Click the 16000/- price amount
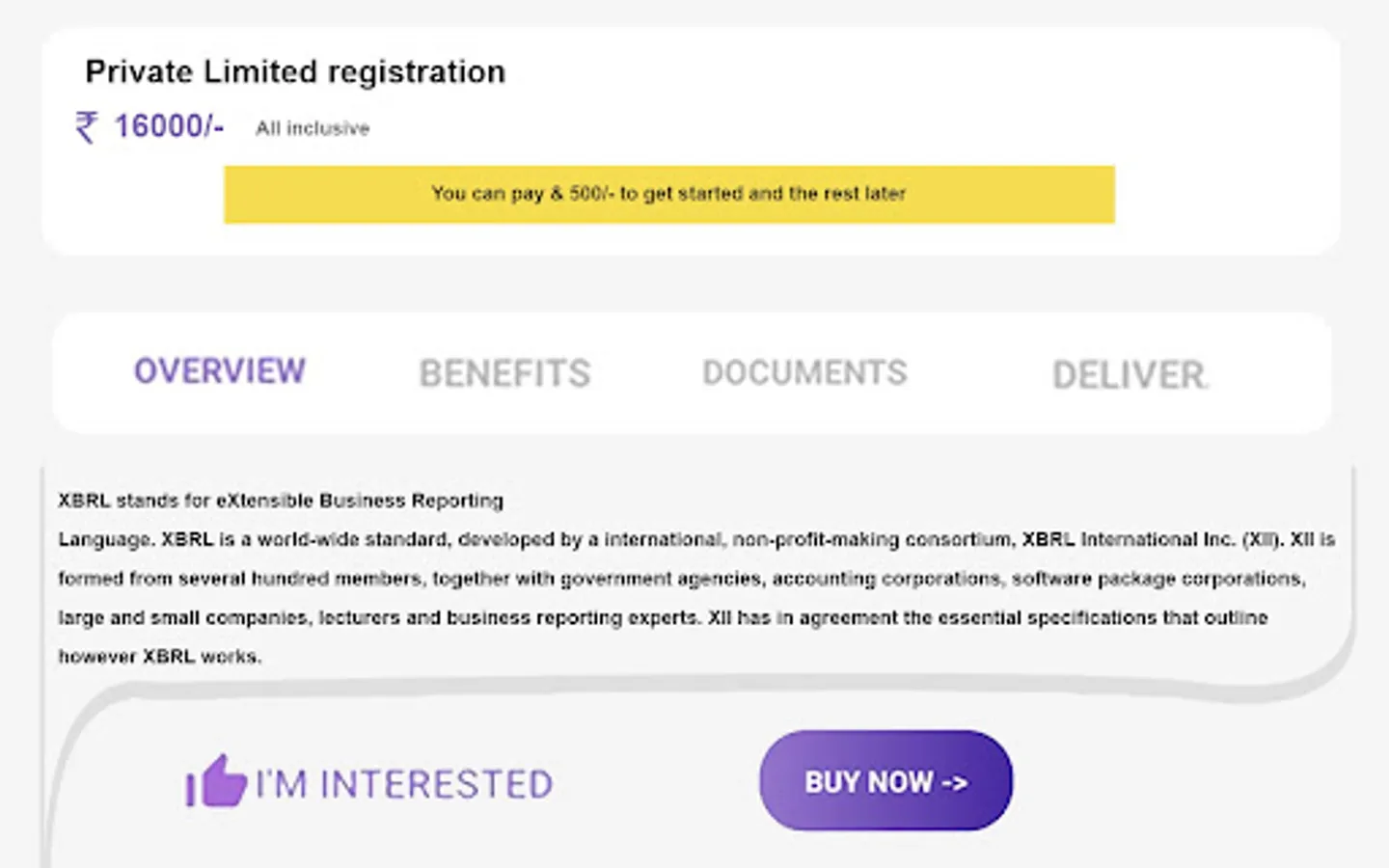Screen dimensions: 1389x868 pyautogui.click(x=170, y=126)
